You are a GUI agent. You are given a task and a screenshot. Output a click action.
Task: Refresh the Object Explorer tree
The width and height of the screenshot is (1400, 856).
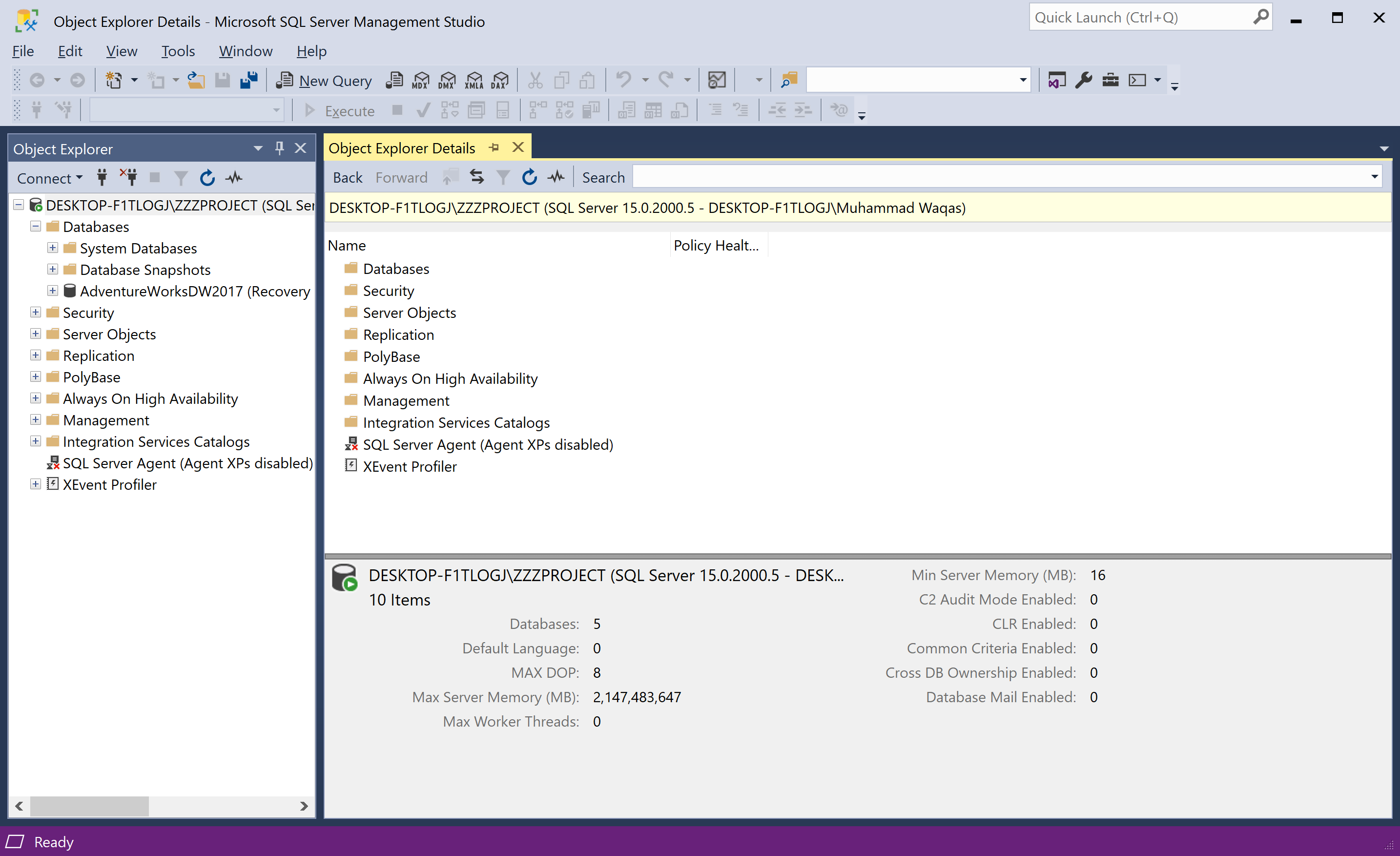(207, 178)
